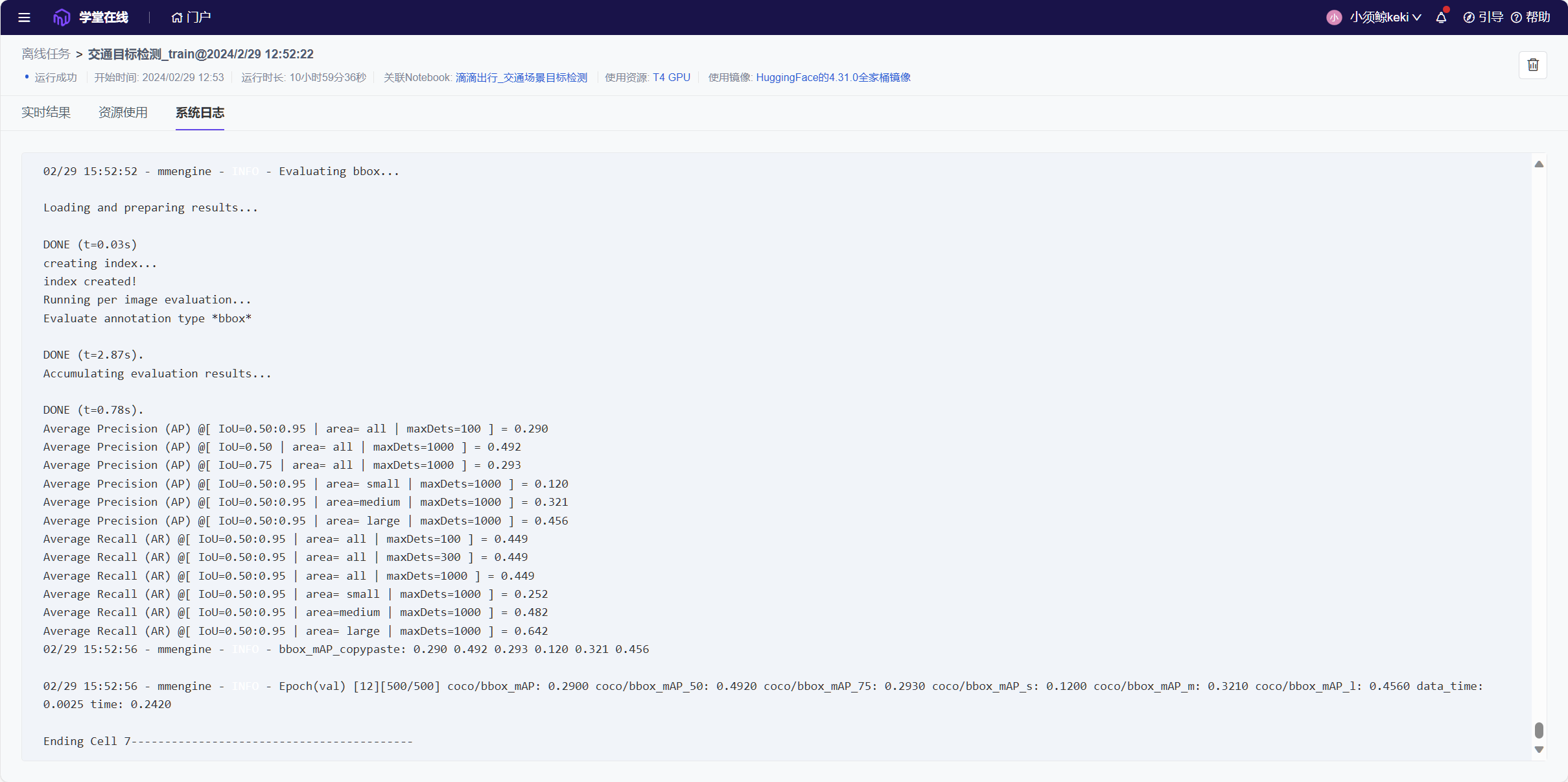This screenshot has width=1568, height=782.
Task: Click the log scrollbar thumb
Action: click(x=1539, y=730)
